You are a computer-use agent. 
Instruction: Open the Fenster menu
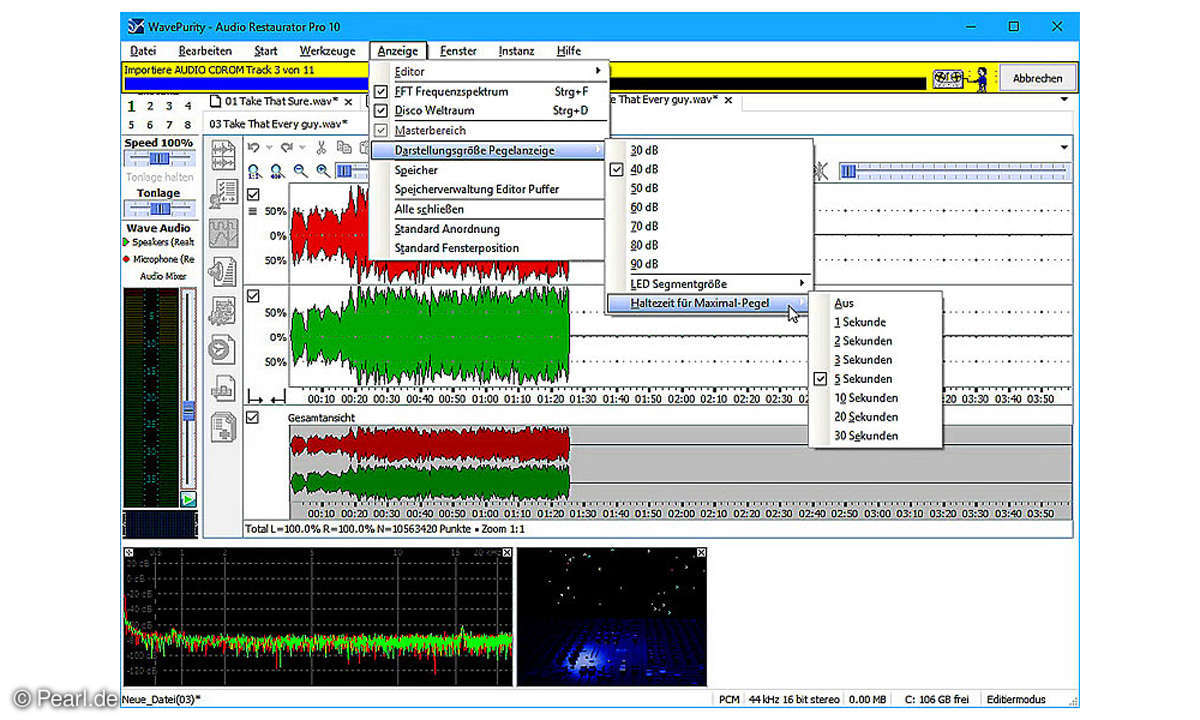[x=458, y=51]
